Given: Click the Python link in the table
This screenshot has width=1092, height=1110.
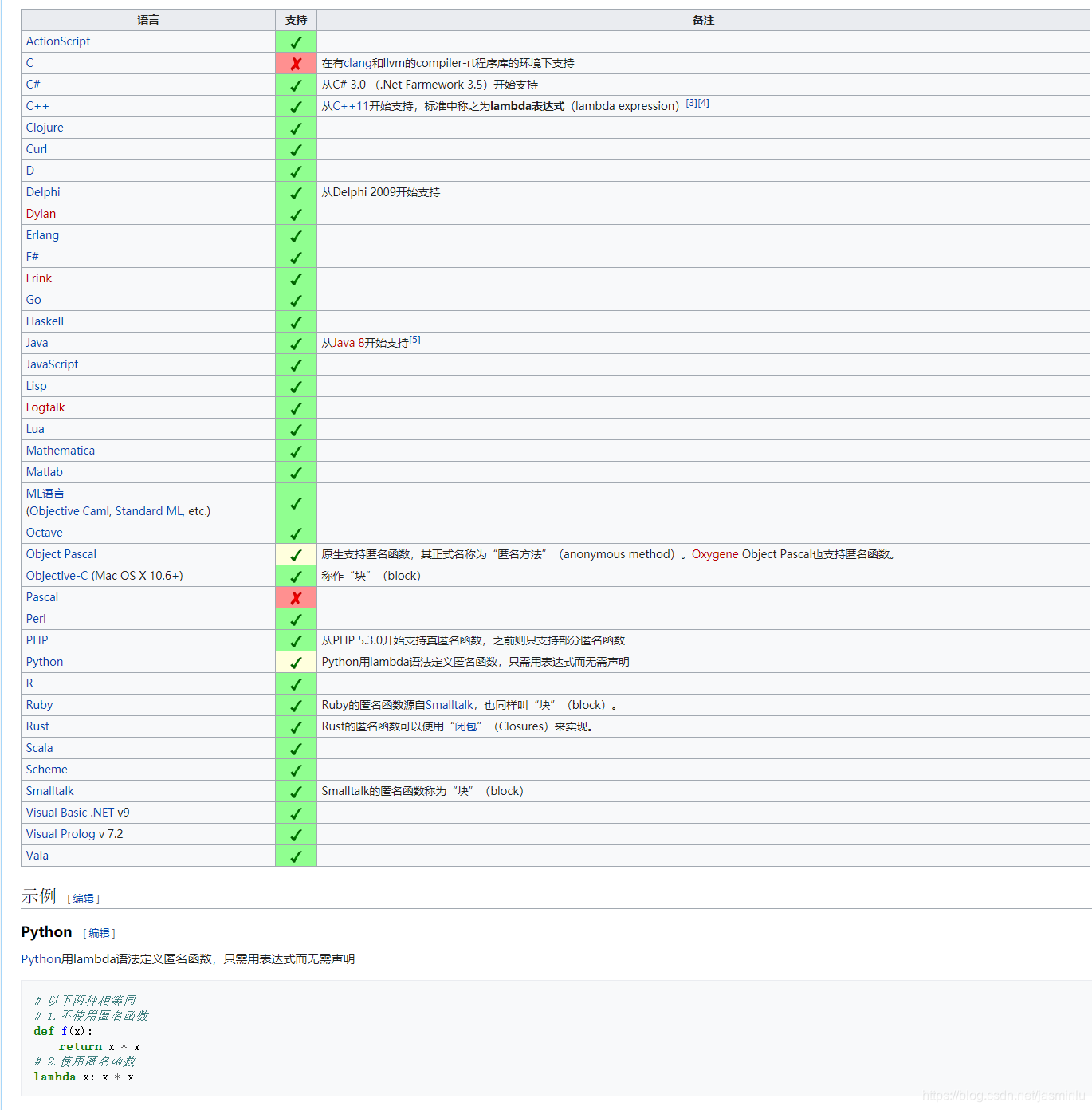Looking at the screenshot, I should (45, 662).
